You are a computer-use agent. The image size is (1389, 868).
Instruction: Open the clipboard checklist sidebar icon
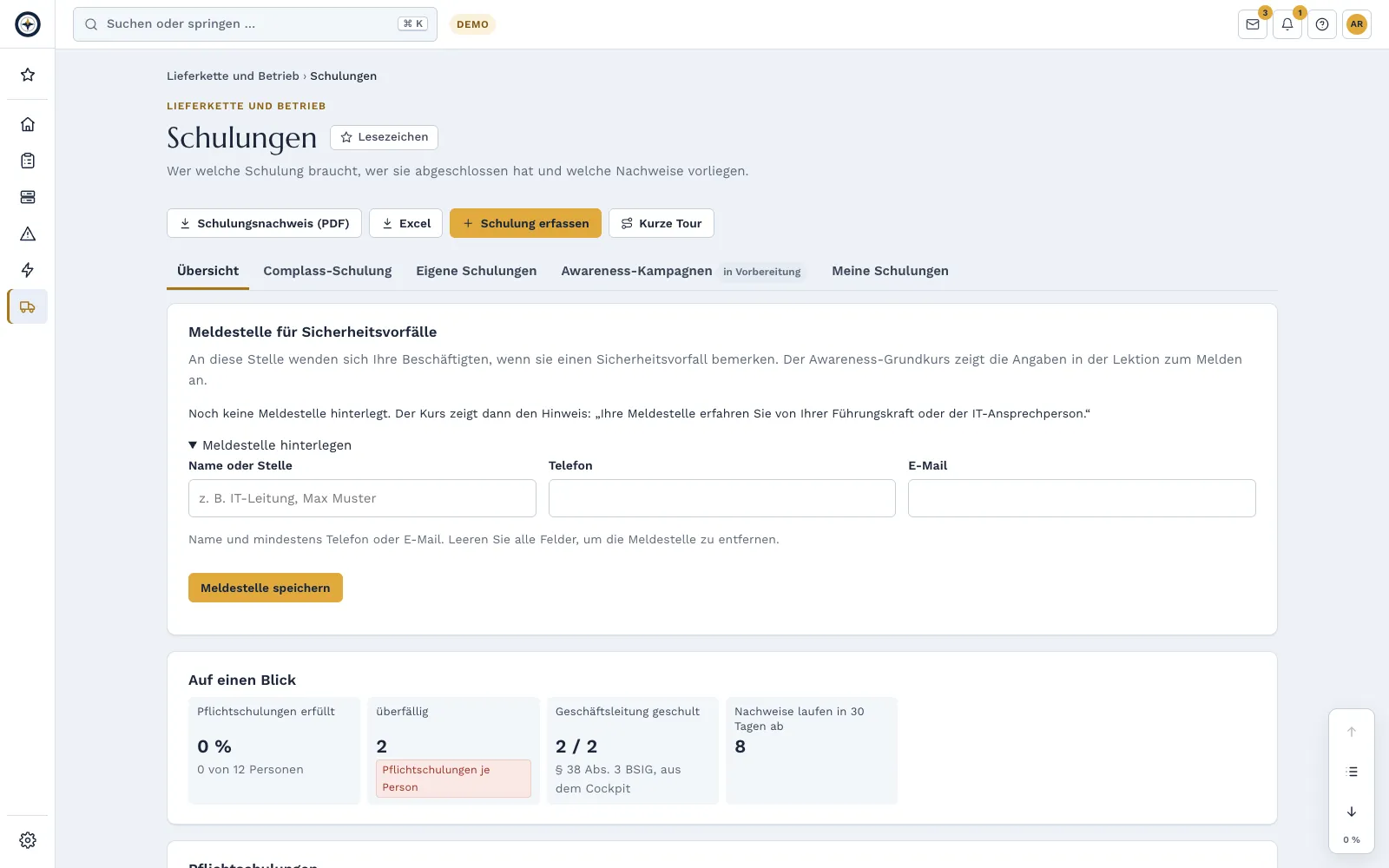point(28,161)
